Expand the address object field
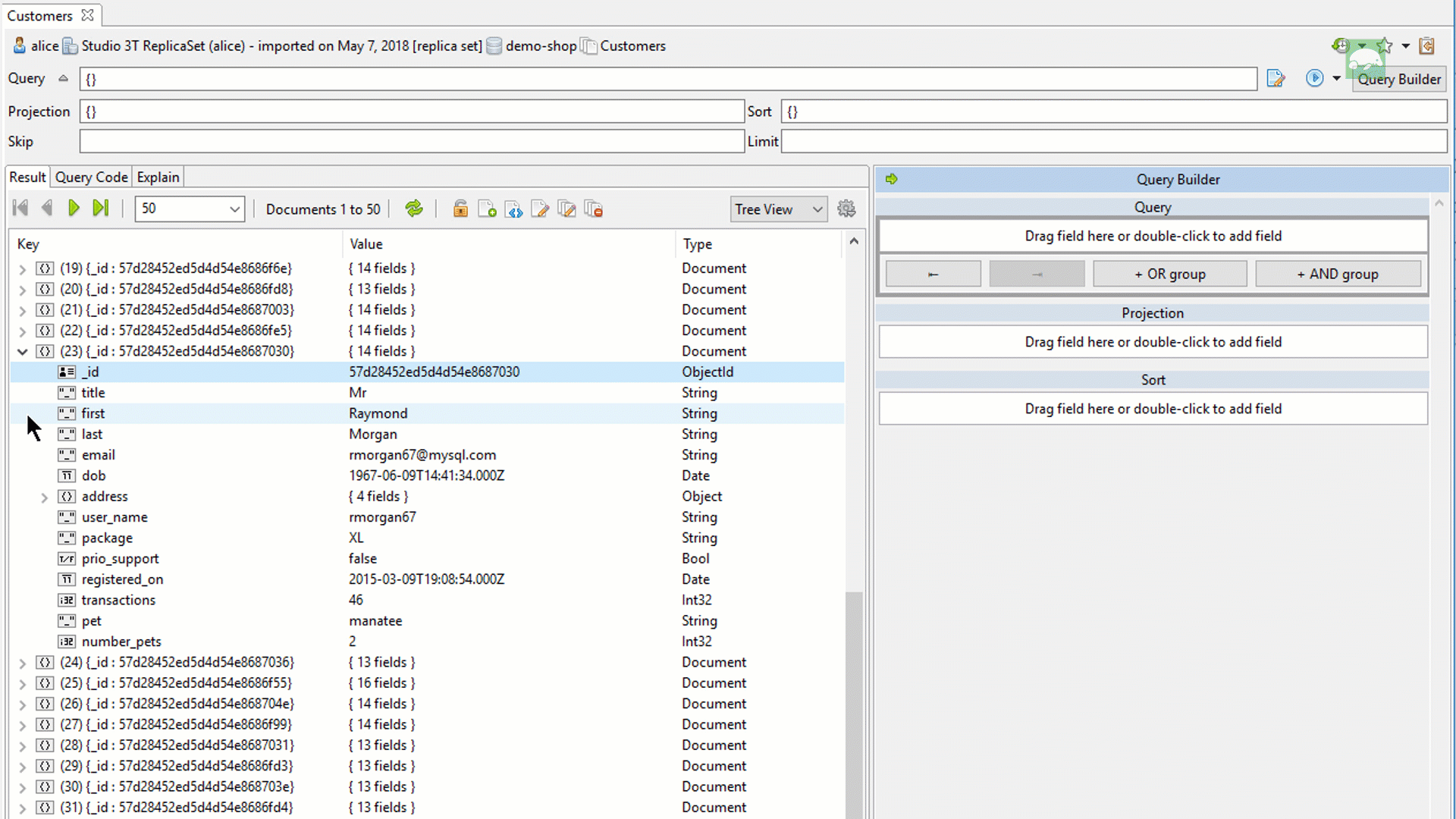This screenshot has width=1456, height=819. click(x=45, y=496)
